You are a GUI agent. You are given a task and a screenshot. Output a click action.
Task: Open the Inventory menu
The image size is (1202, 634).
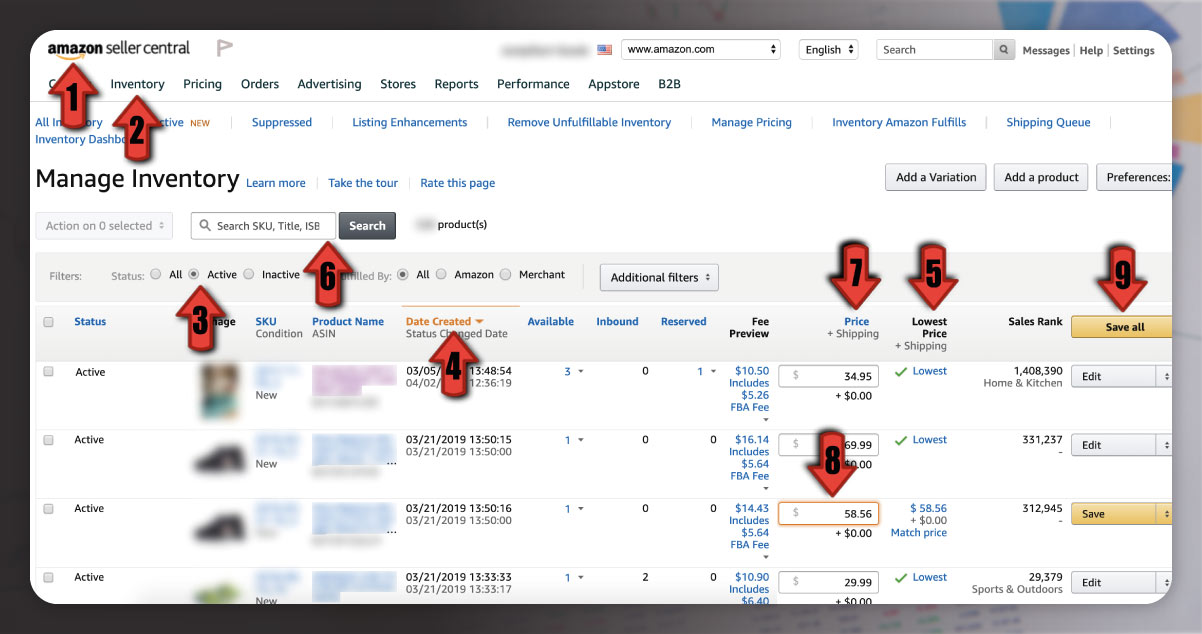[138, 84]
